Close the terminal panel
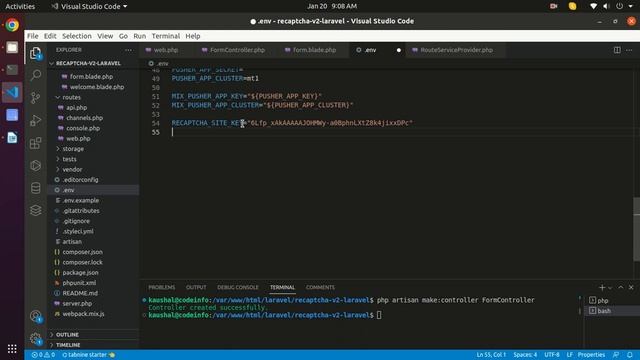 pos(631,287)
